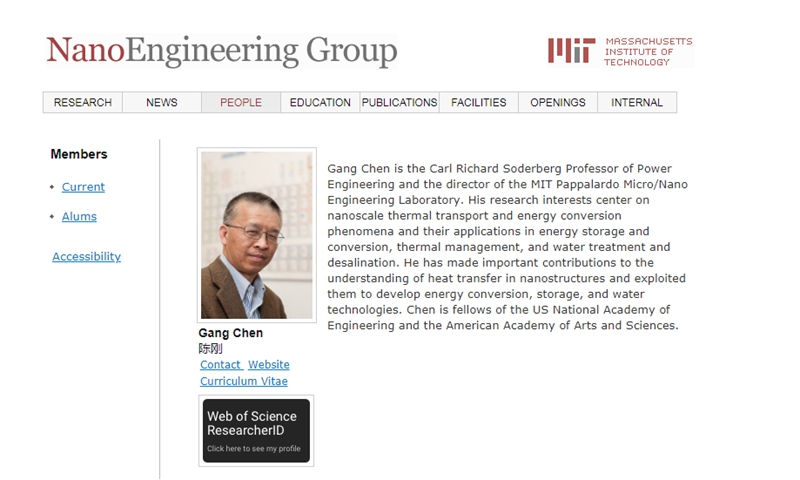The width and height of the screenshot is (800, 480).
Task: Open the NanoEngineering Group home logo
Action: tap(221, 51)
